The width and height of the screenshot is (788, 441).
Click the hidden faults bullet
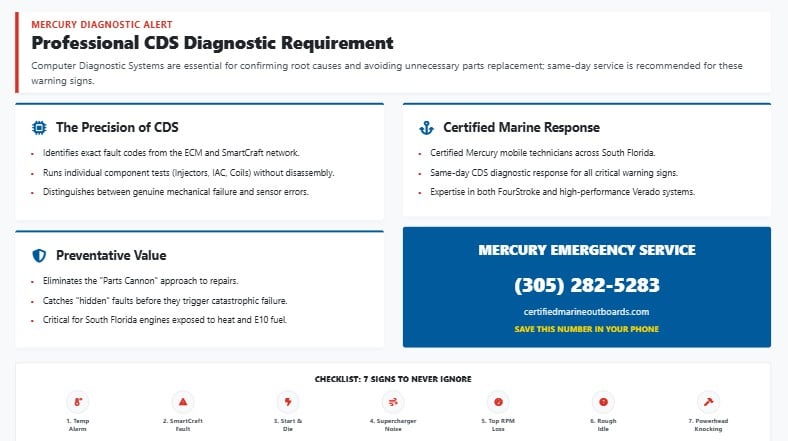tap(165, 301)
